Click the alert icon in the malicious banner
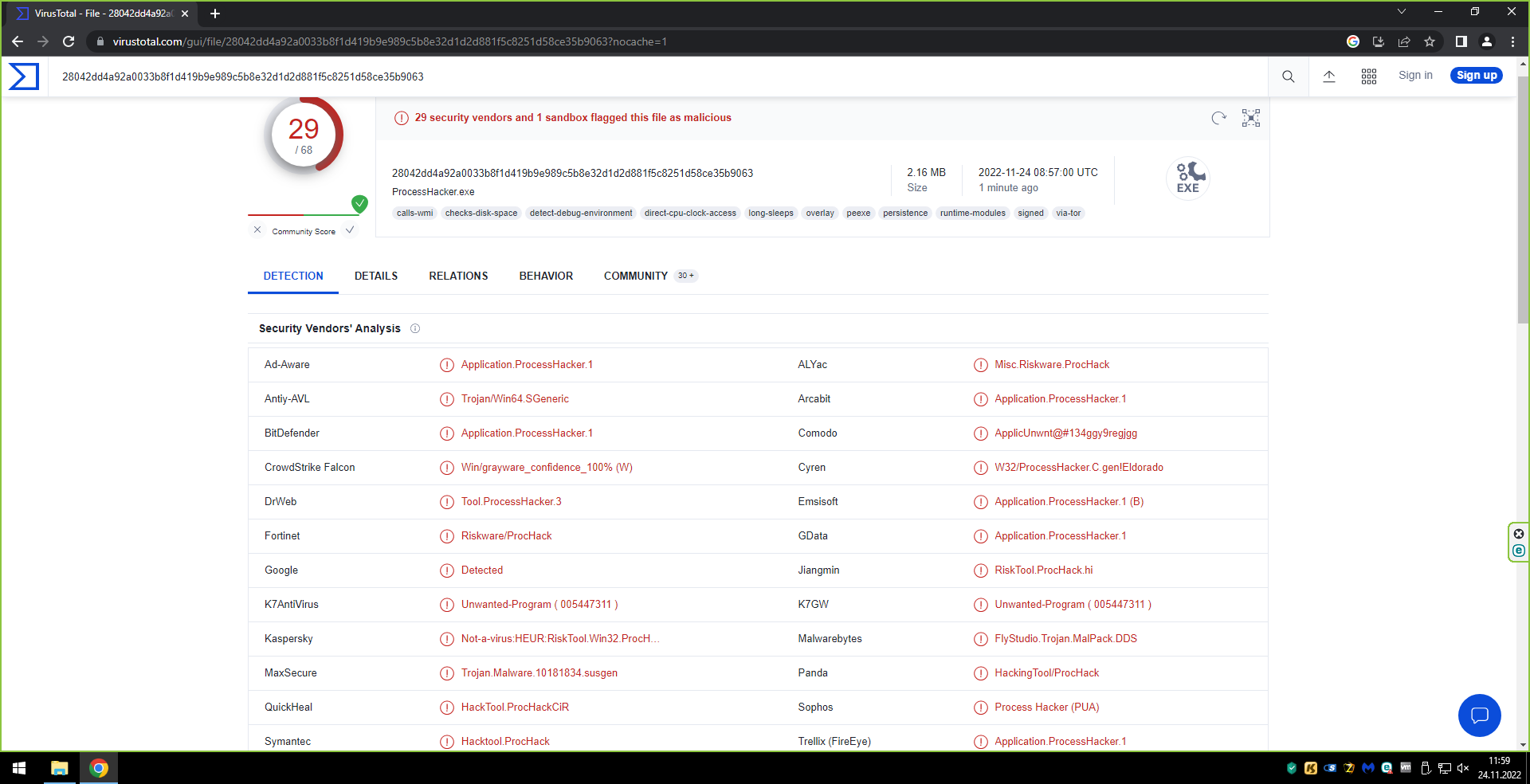The height and width of the screenshot is (784, 1530). point(402,118)
